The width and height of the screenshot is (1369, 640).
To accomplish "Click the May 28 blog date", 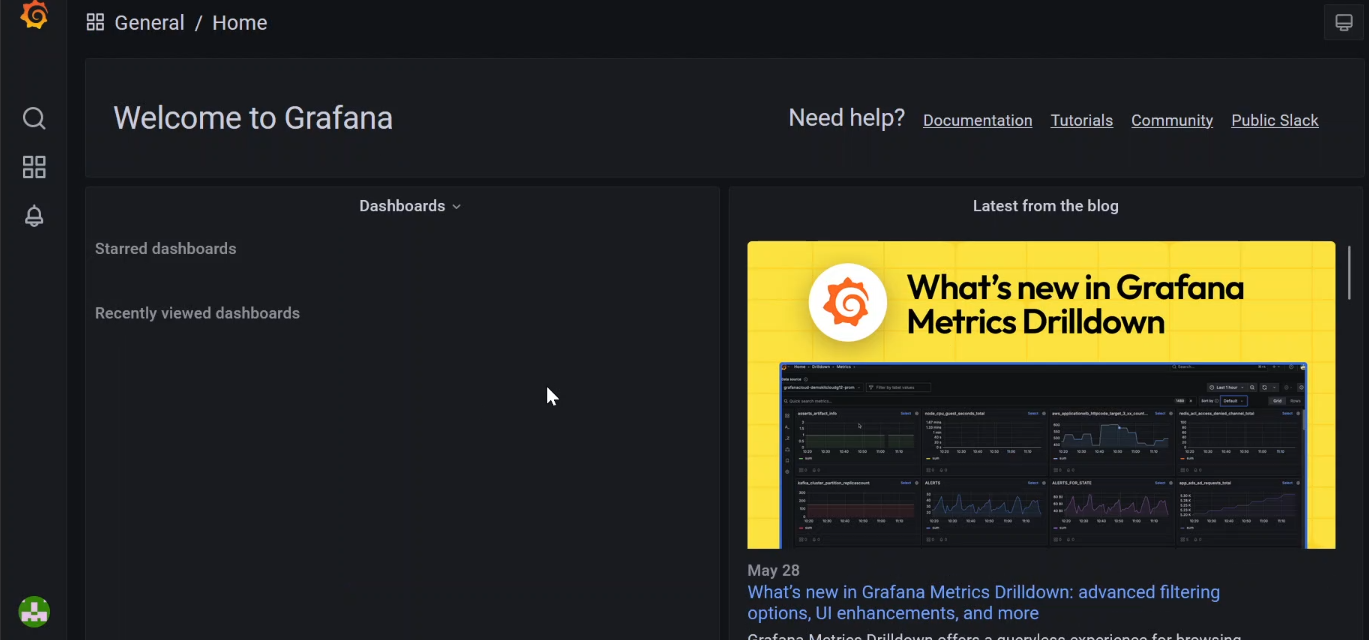I will click(x=775, y=570).
